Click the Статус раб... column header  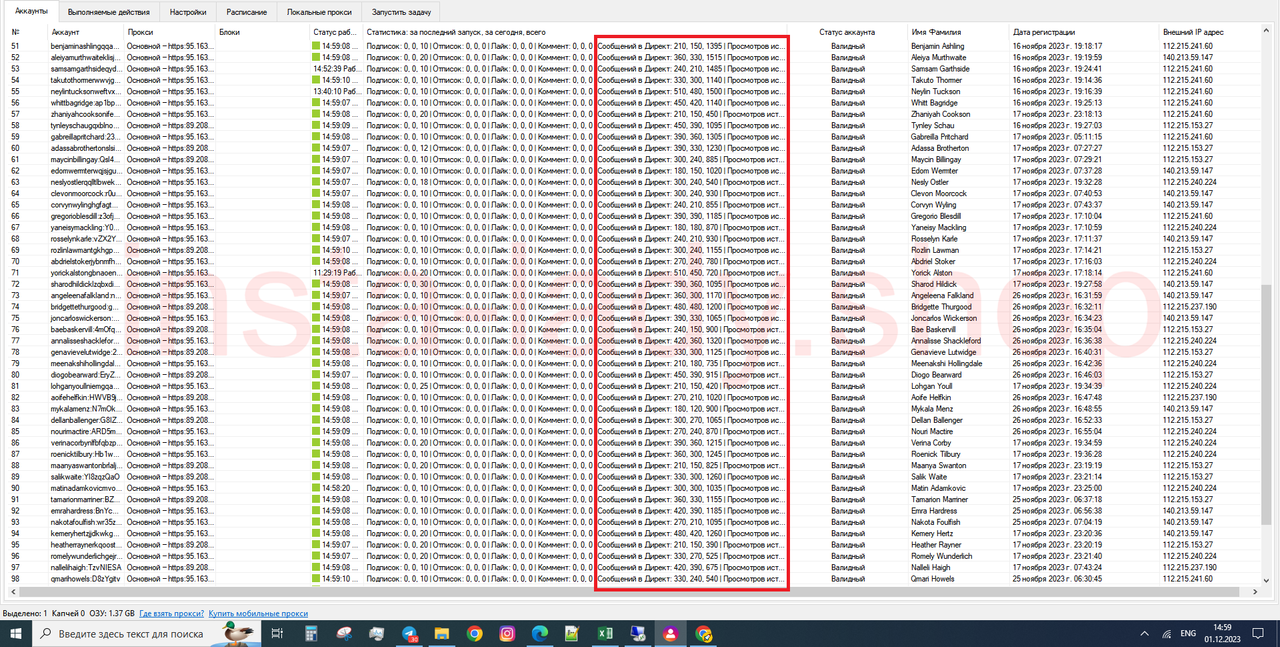[x=337, y=33]
